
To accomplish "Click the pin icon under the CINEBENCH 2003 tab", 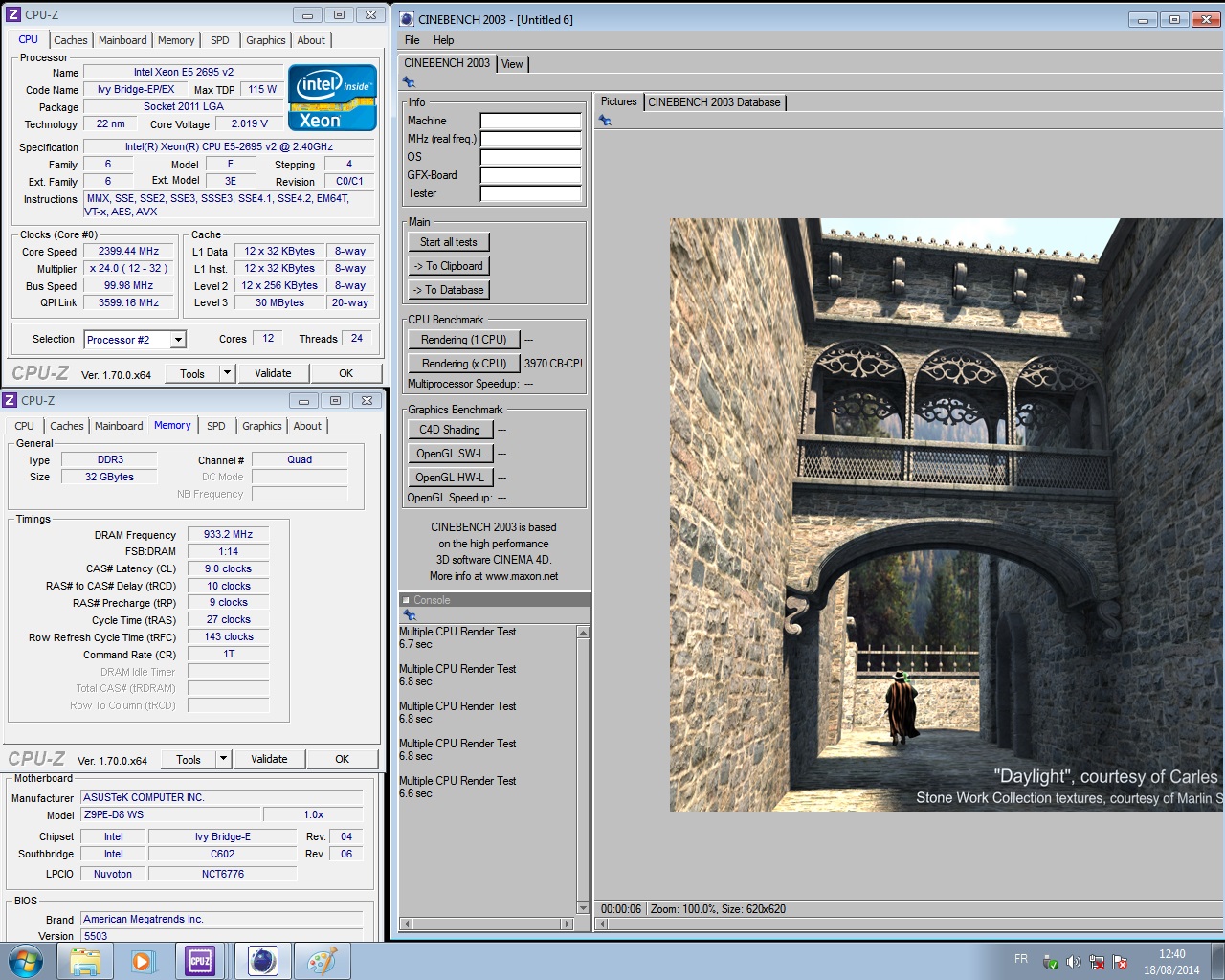I will (410, 82).
